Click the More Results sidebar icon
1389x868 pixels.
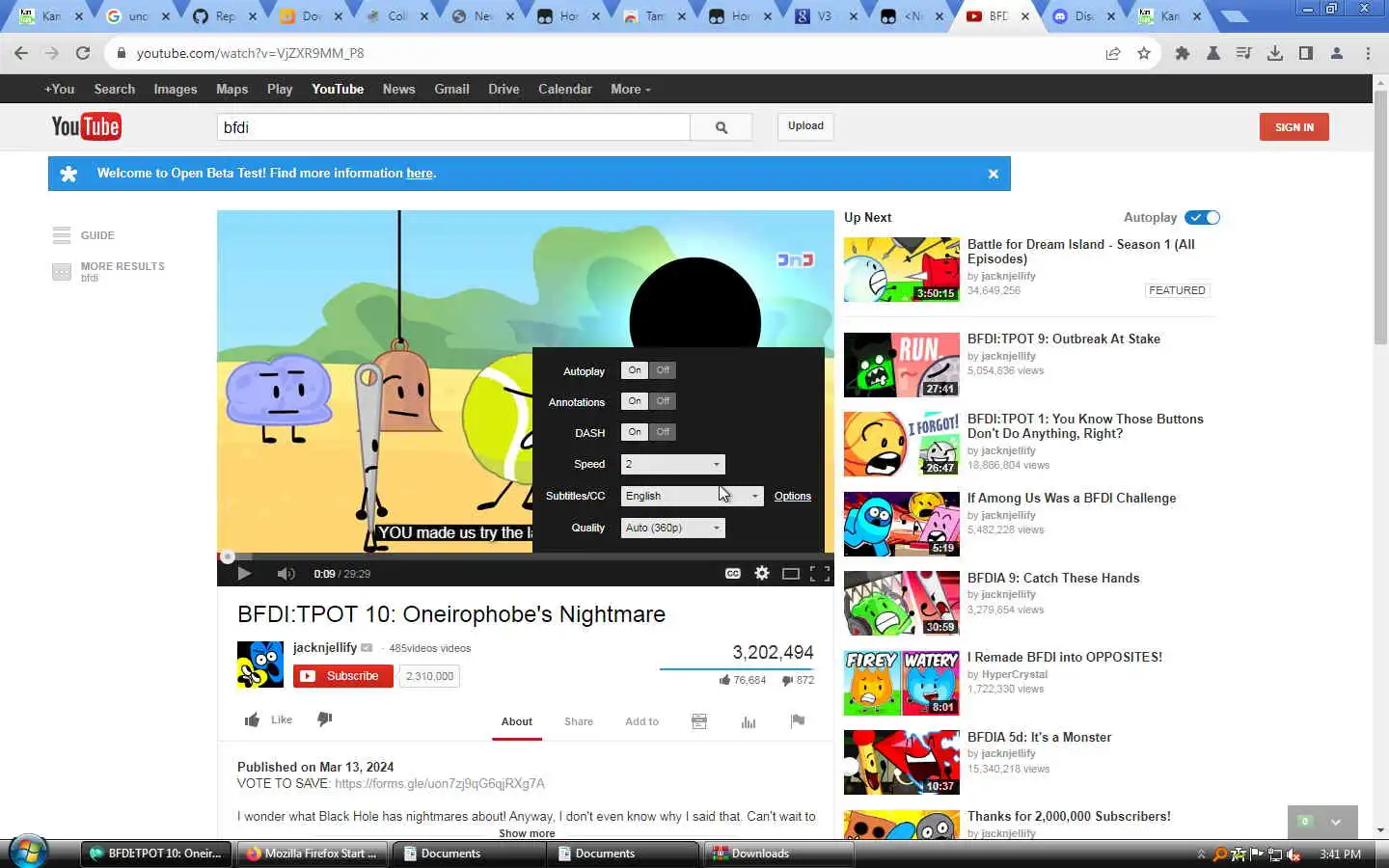(x=62, y=272)
